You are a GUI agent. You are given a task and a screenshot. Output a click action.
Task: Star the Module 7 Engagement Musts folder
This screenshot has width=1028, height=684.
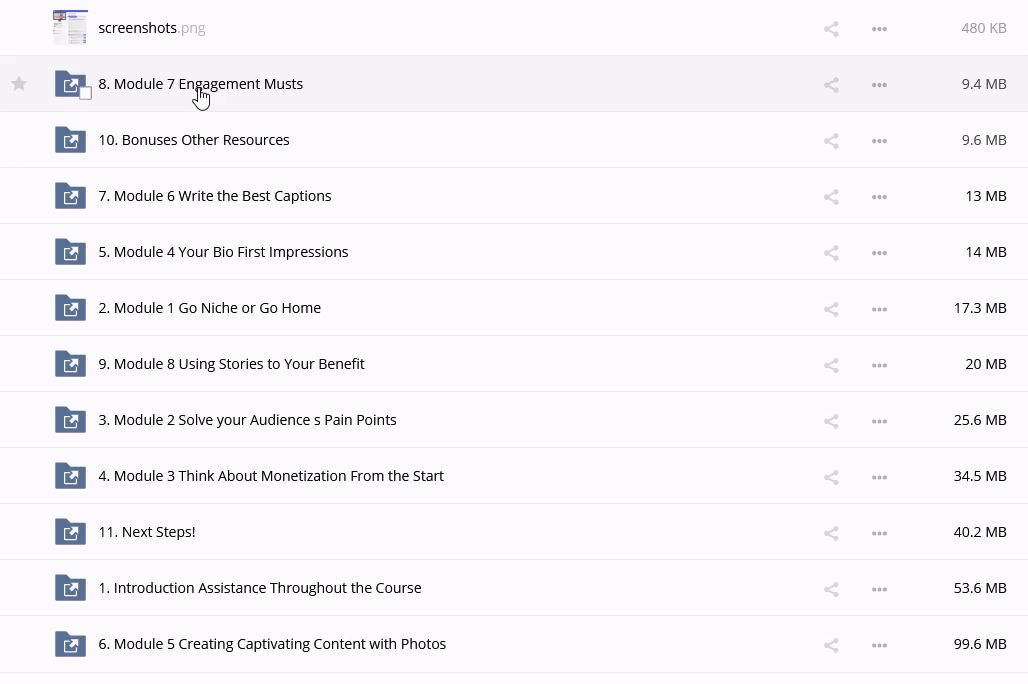click(x=19, y=84)
